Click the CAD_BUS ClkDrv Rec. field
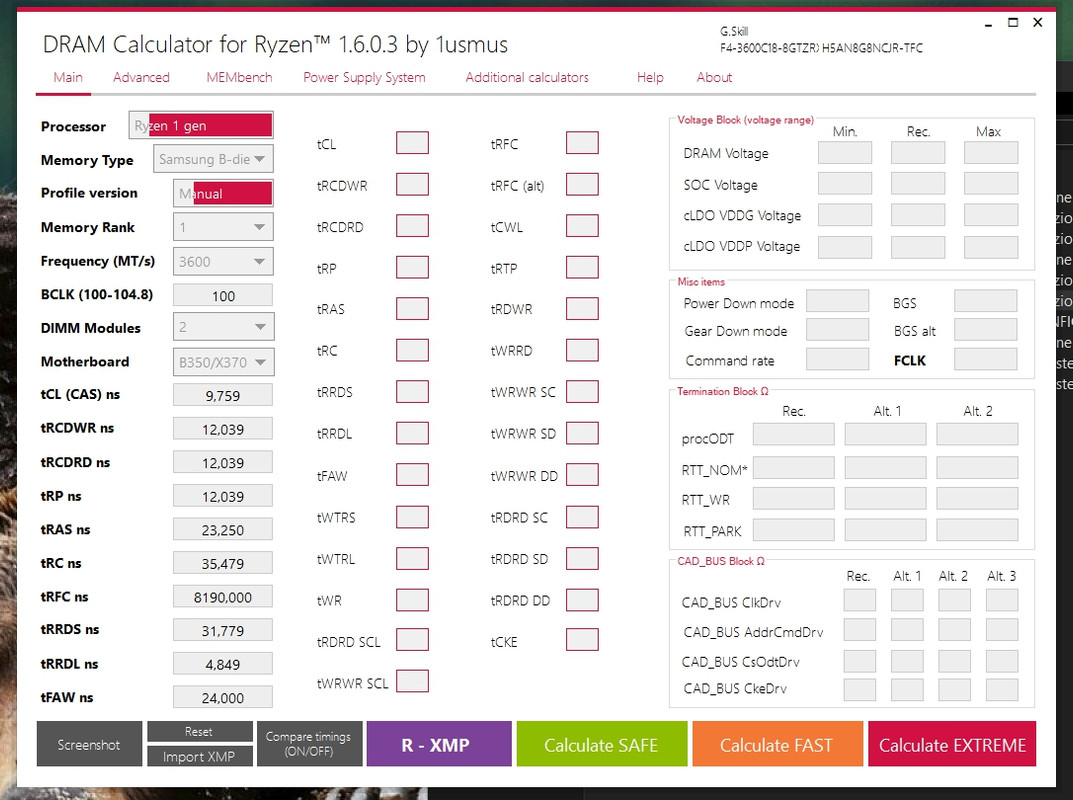The width and height of the screenshot is (1073, 800). [x=859, y=600]
